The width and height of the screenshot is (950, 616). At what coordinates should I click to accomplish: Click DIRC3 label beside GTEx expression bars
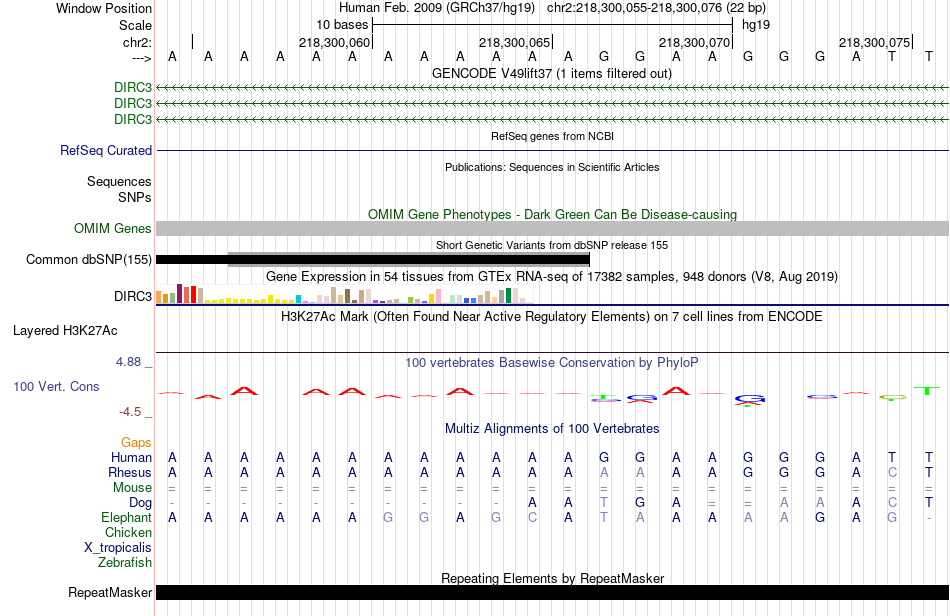pos(133,296)
